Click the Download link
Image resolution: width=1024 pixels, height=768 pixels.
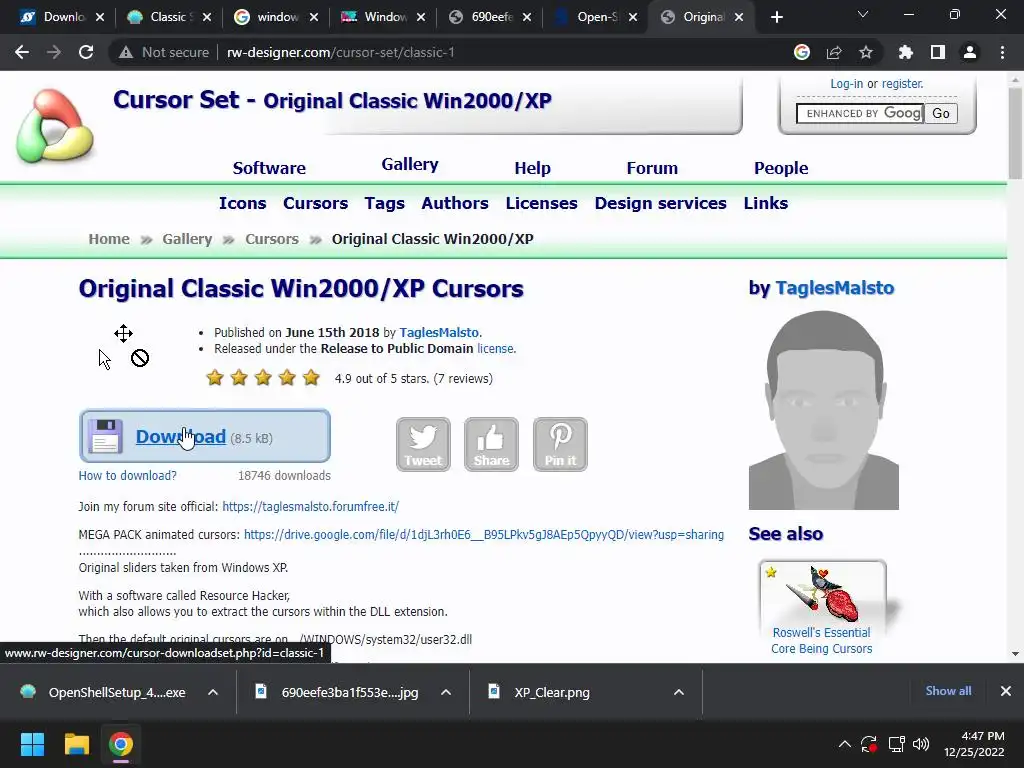(x=181, y=436)
